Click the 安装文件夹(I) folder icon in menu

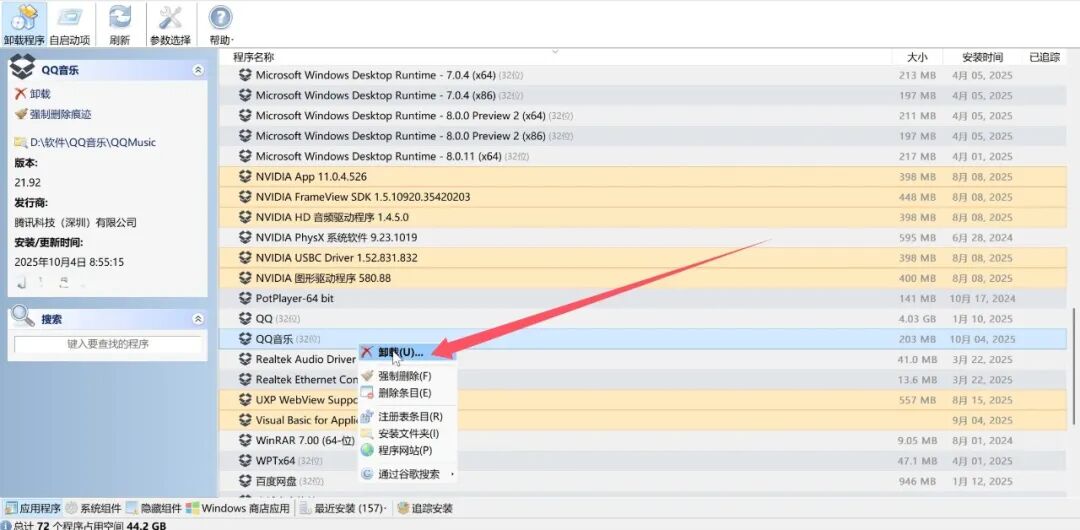367,434
